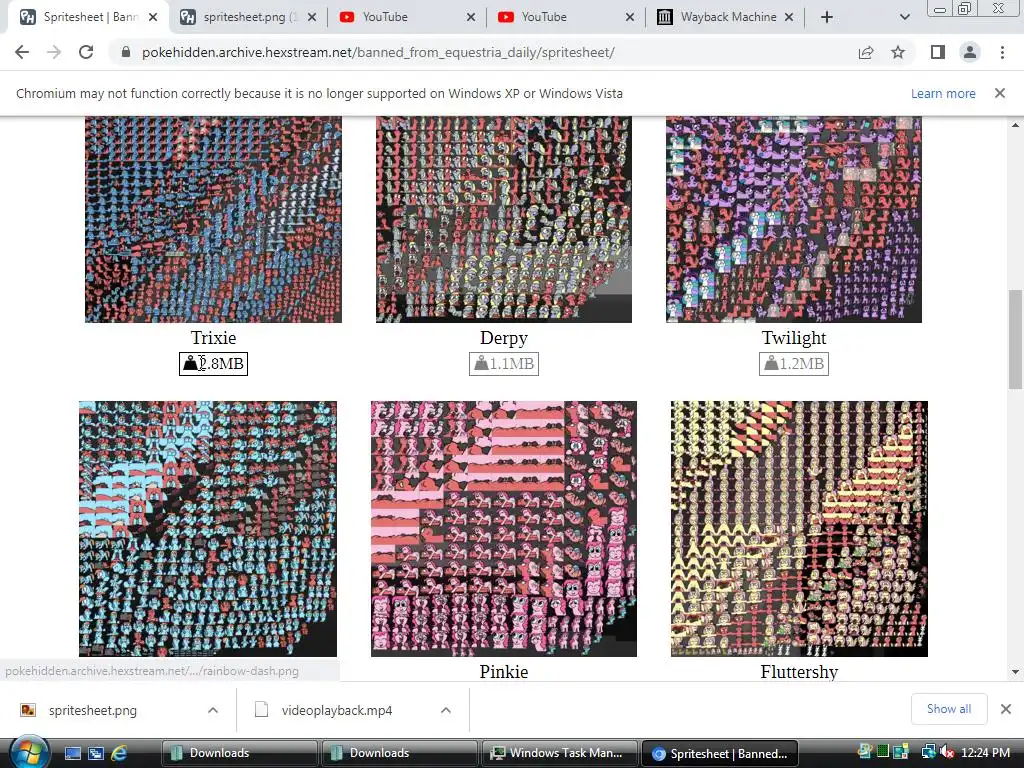Open the Chromium three-dot menu

click(1002, 52)
